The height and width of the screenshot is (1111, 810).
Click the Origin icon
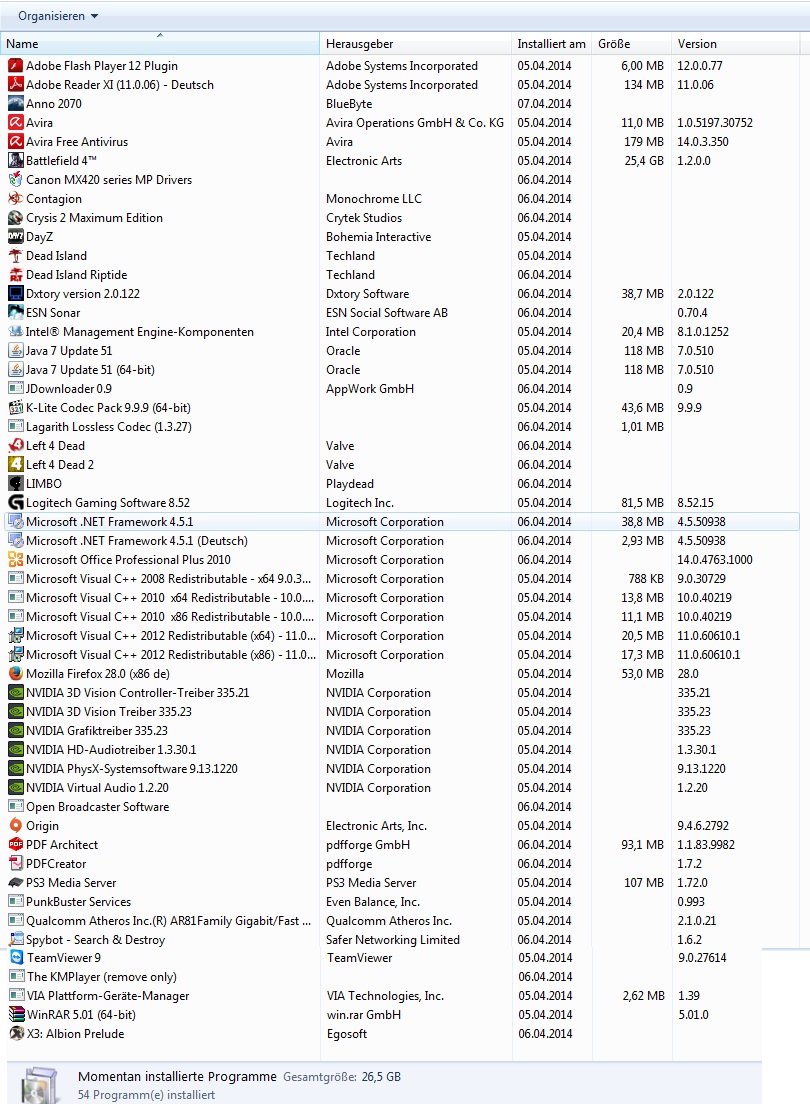click(16, 826)
